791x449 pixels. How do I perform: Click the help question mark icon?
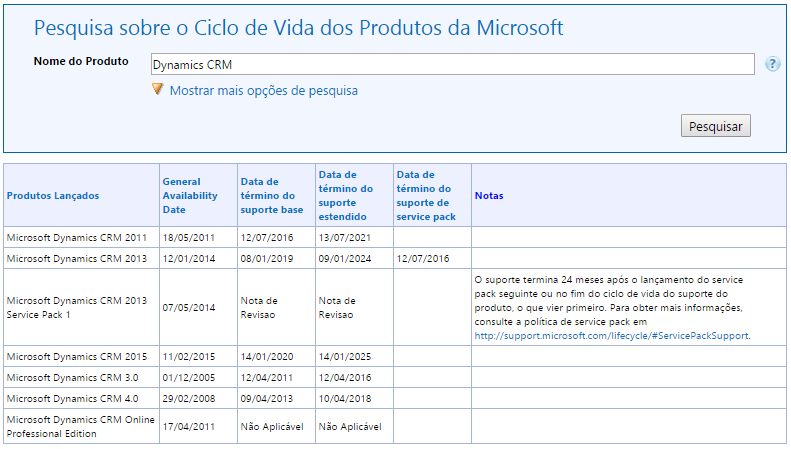coord(772,64)
